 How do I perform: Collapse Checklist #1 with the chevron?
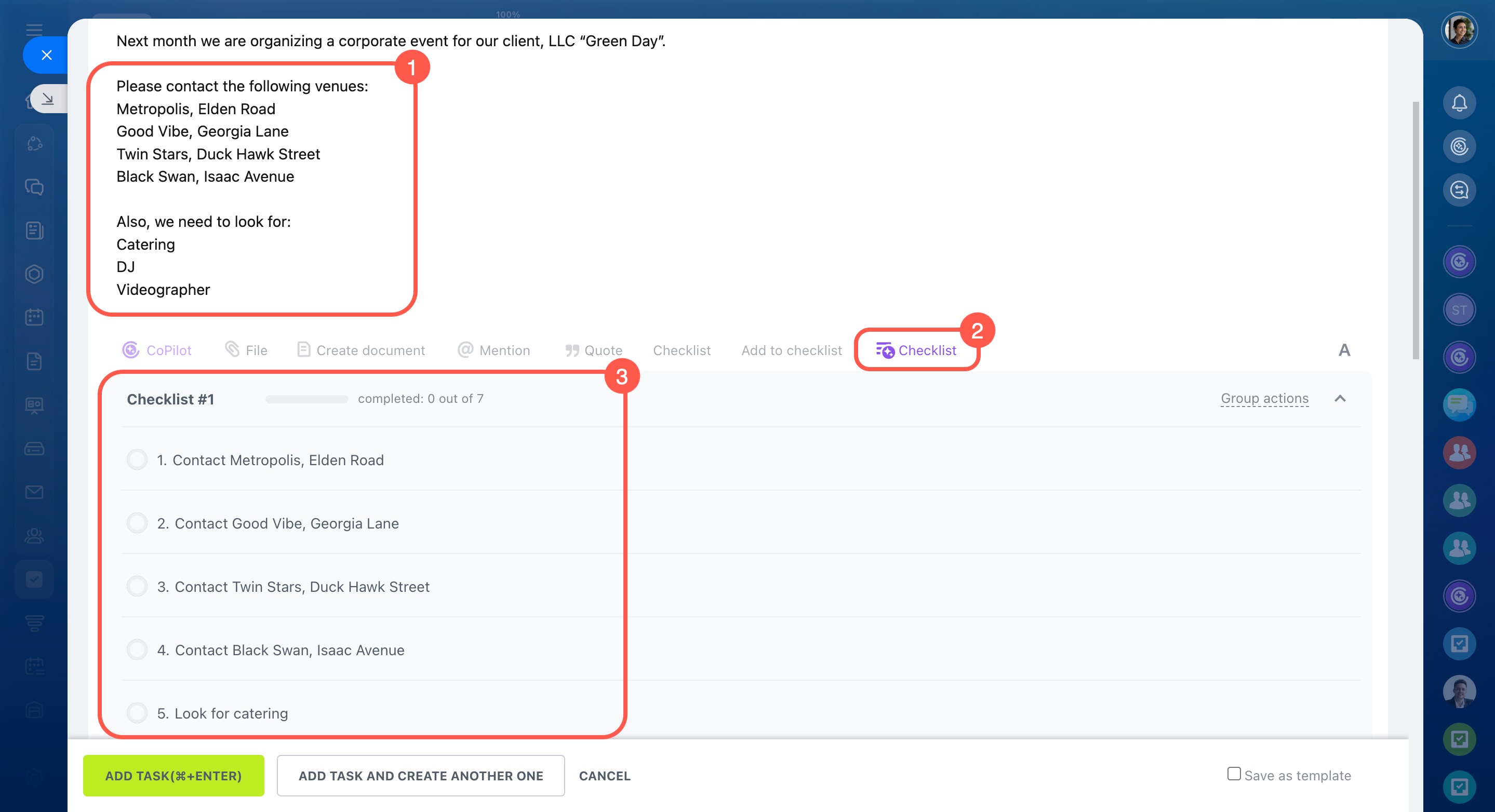tap(1340, 398)
